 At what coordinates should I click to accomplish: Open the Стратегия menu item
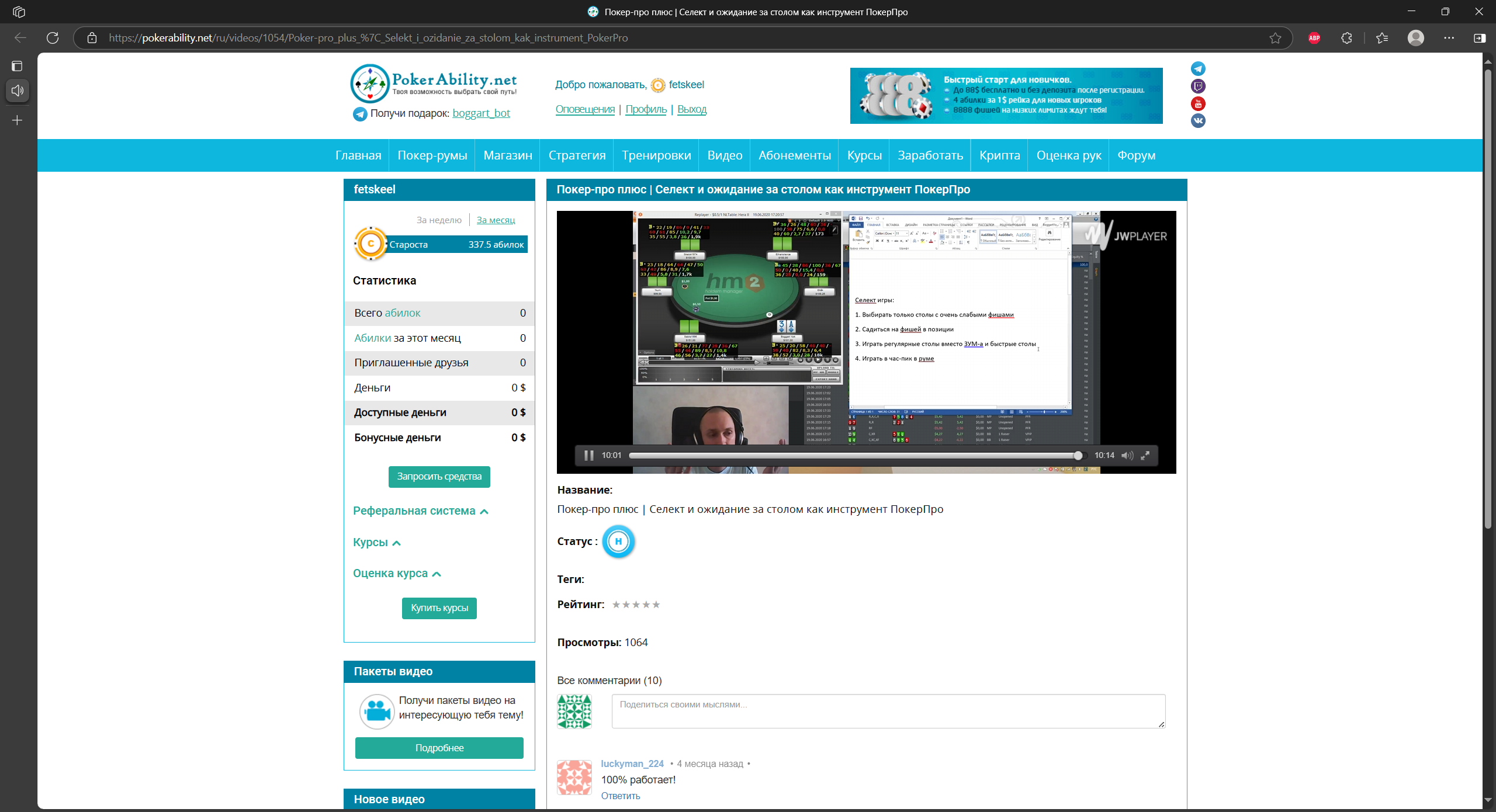(x=577, y=155)
